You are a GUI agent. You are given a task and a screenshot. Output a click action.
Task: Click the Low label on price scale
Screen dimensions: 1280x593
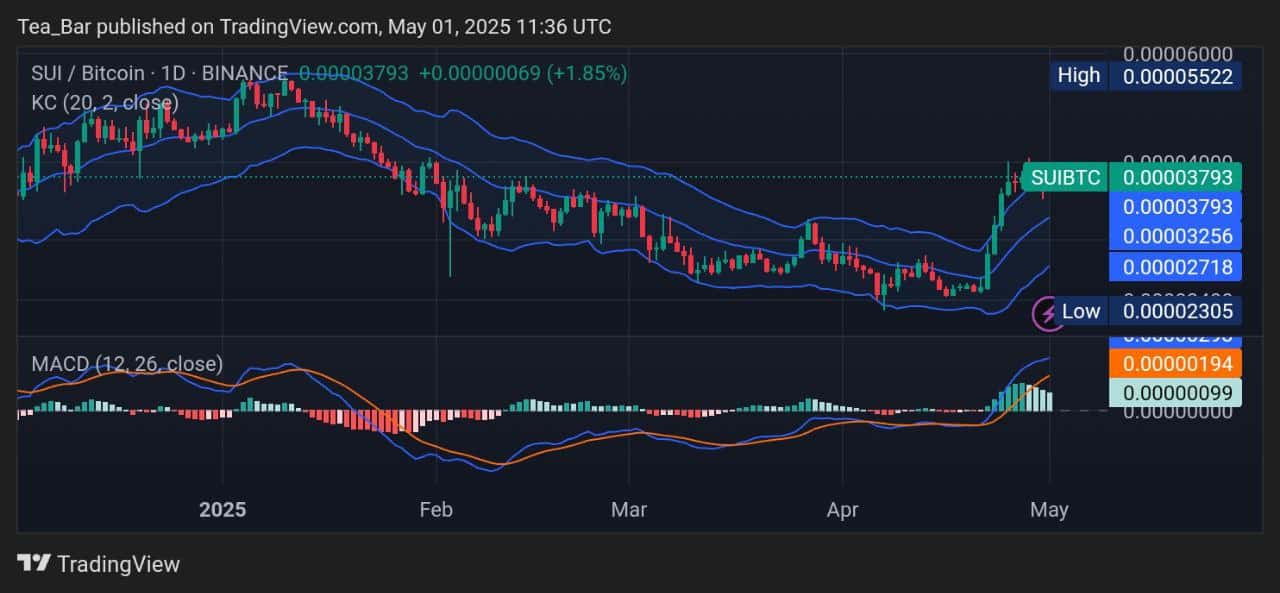tap(1080, 311)
